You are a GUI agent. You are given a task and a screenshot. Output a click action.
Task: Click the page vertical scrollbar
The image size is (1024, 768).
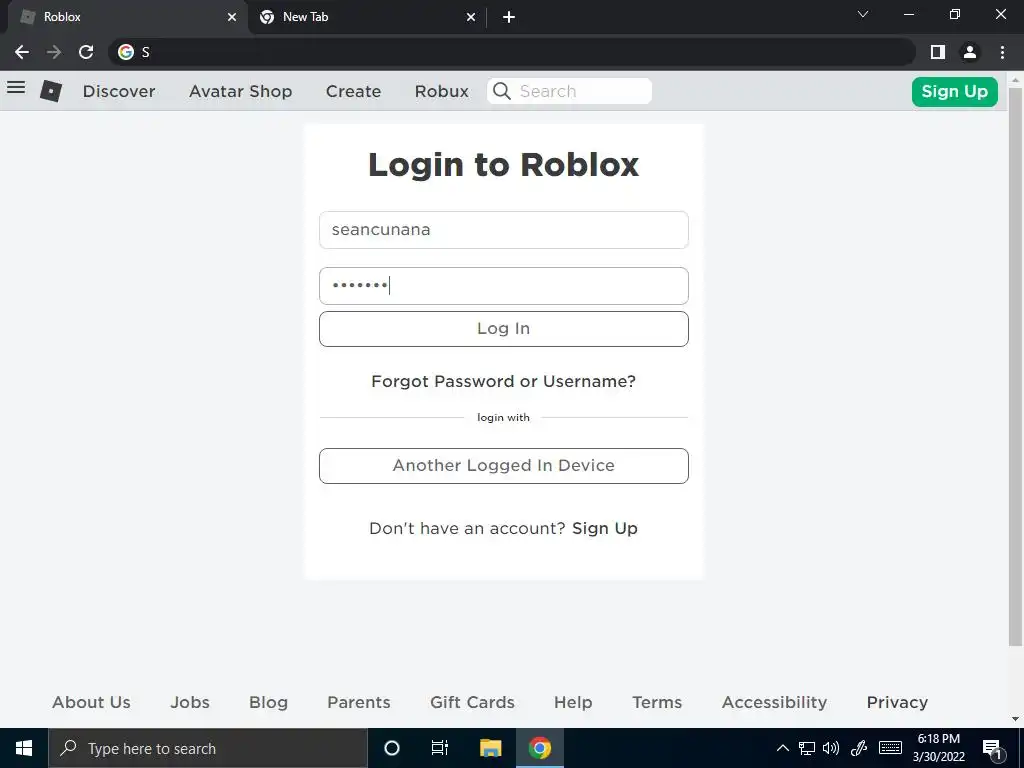pyautogui.click(x=1015, y=366)
